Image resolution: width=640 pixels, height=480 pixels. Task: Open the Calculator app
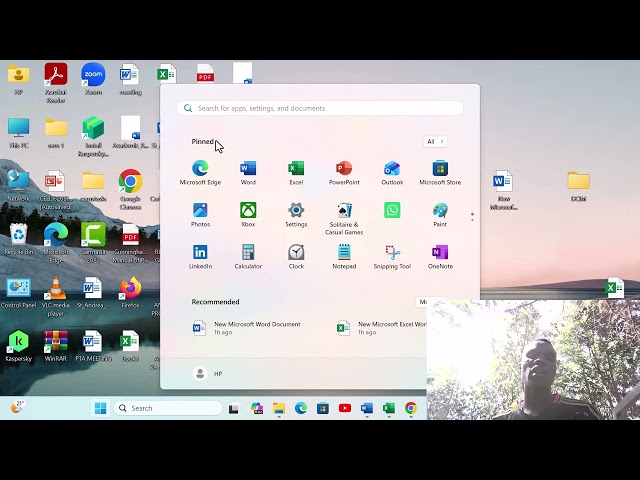pos(248,257)
